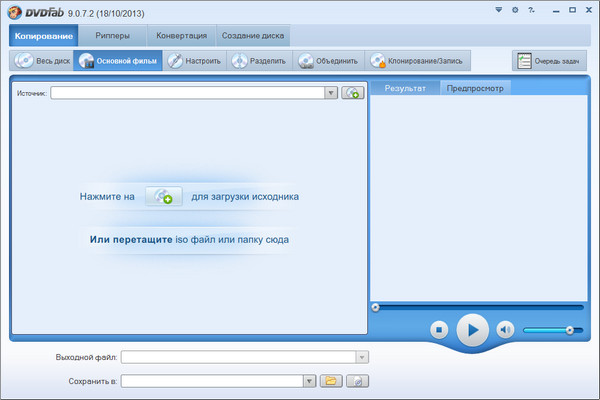600x400 pixels.
Task: Open settings via the title bar gear icon
Action: (x=543, y=10)
